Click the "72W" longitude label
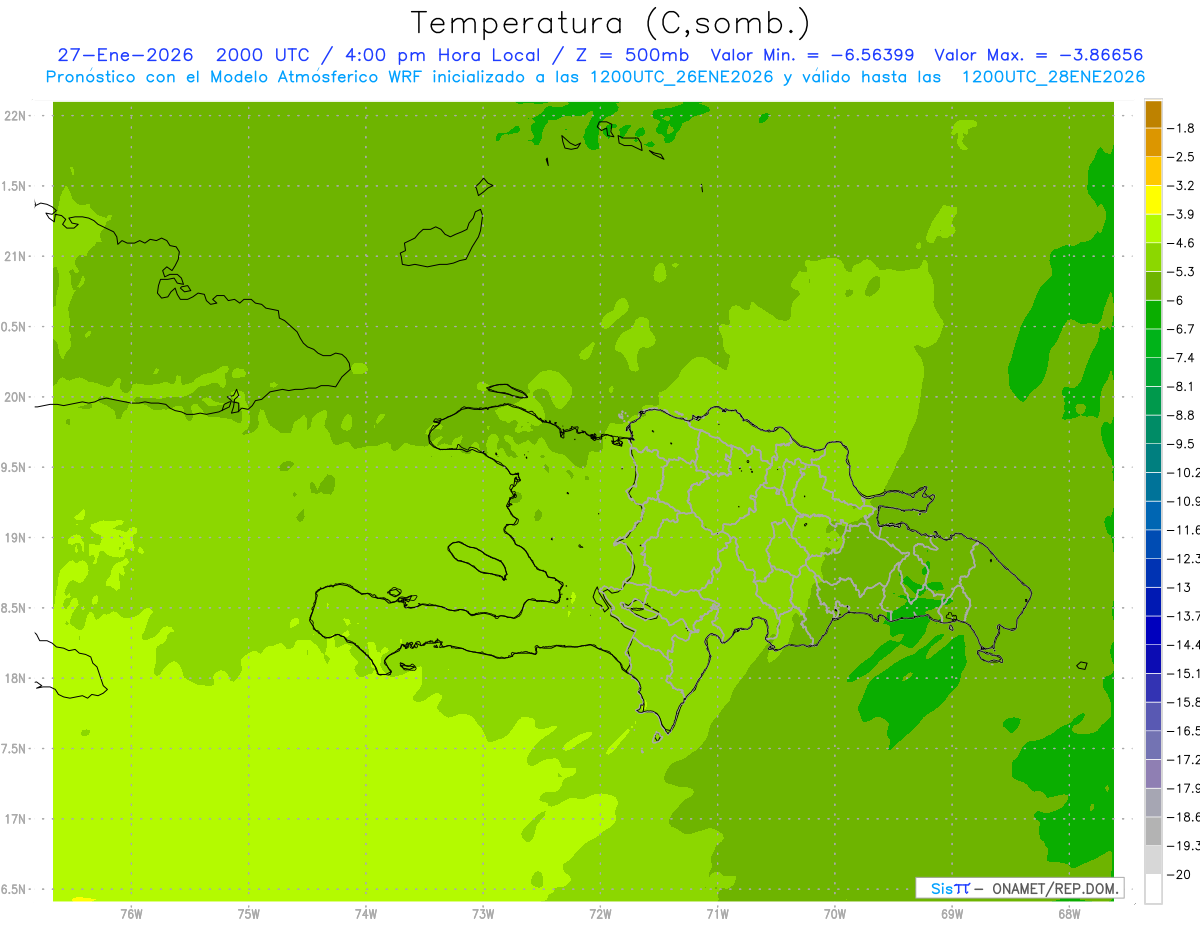1200x927 pixels. 600,913
